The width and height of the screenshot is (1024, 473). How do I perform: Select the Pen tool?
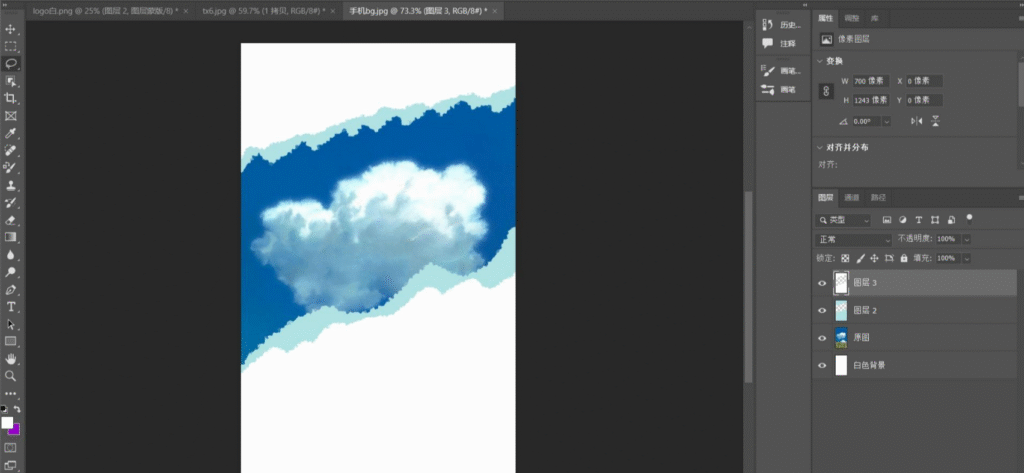click(10, 289)
